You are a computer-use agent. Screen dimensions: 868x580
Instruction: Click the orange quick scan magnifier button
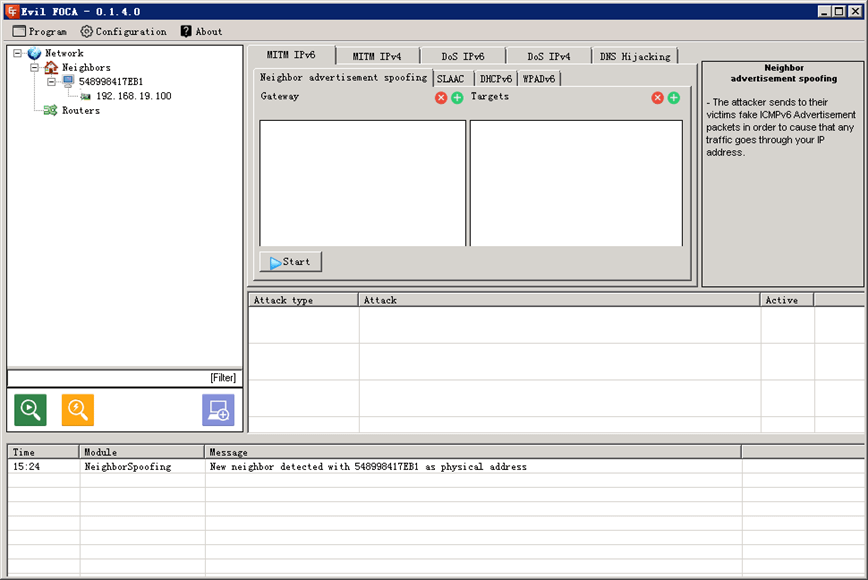tap(78, 410)
